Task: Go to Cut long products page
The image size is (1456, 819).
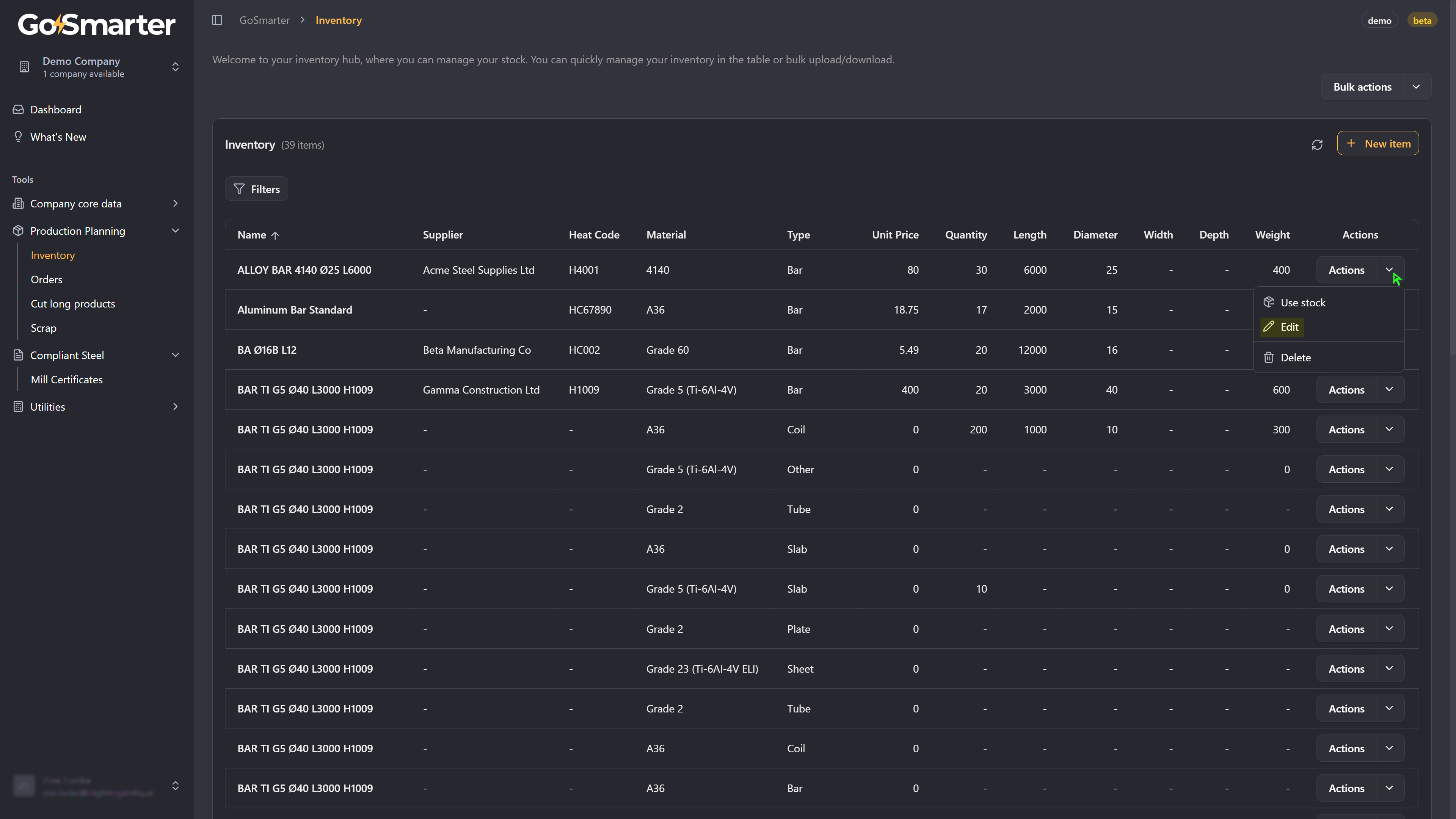Action: (x=73, y=304)
